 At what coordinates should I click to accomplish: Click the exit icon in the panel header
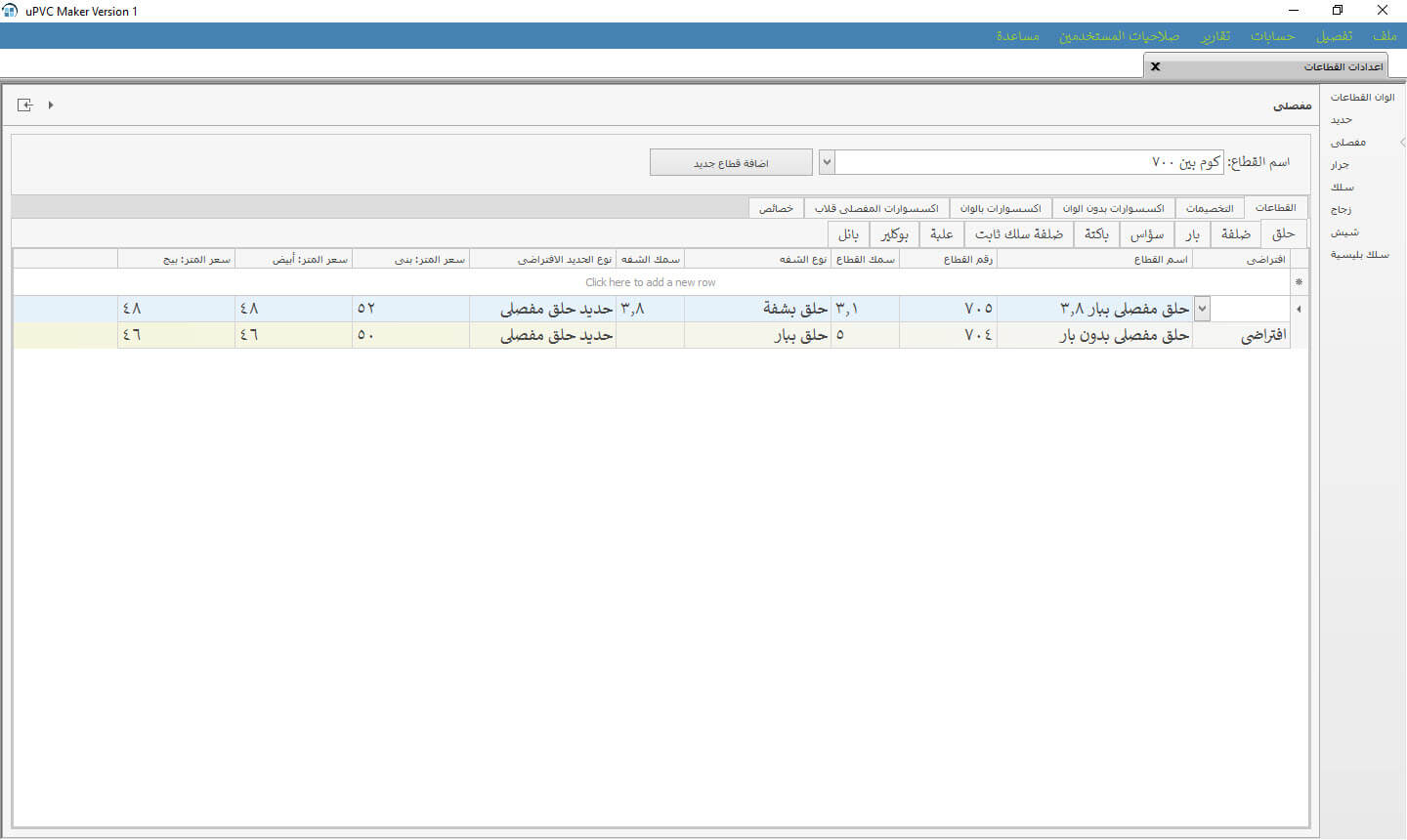(x=25, y=105)
